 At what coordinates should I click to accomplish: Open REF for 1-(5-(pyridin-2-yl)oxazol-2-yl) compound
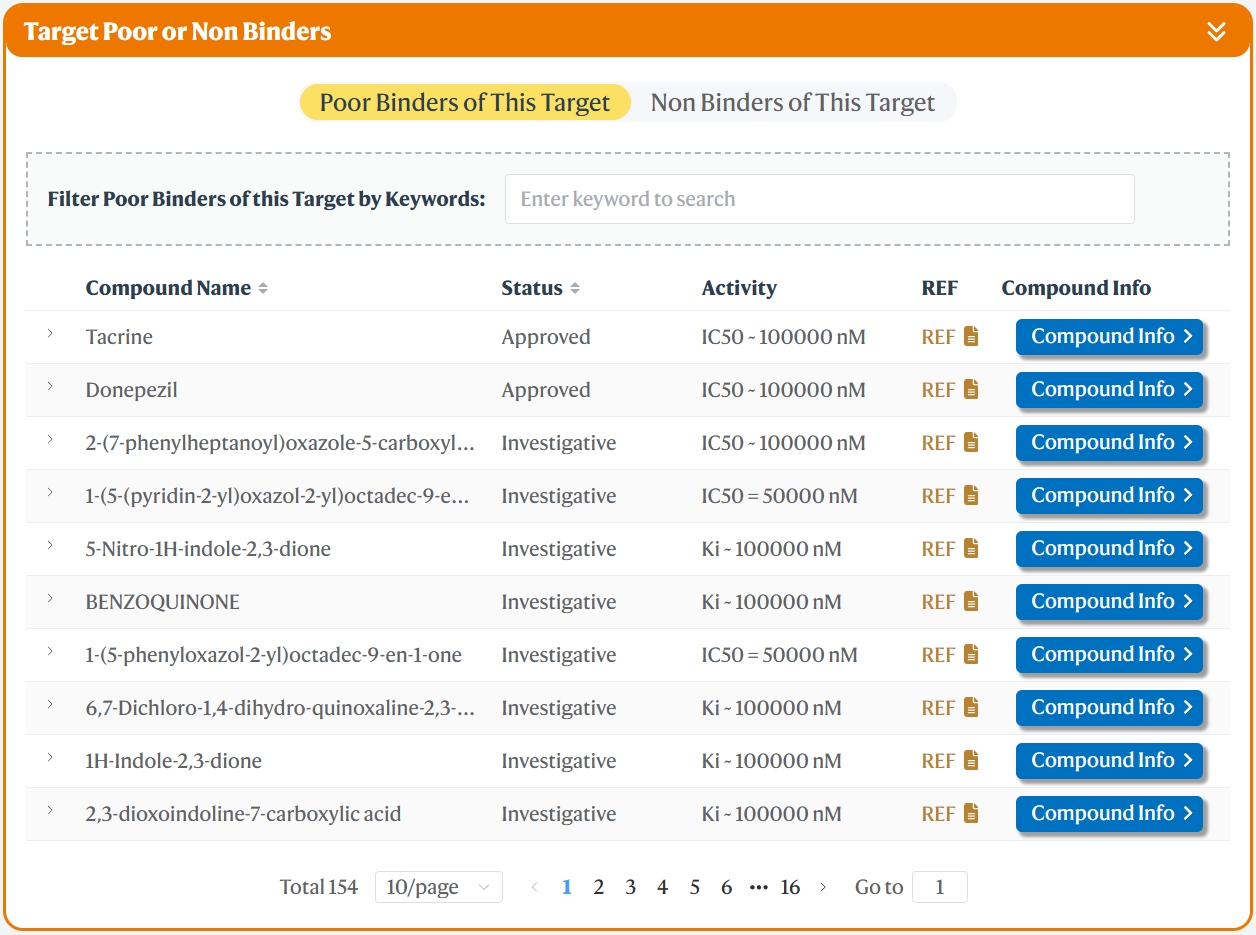point(950,496)
